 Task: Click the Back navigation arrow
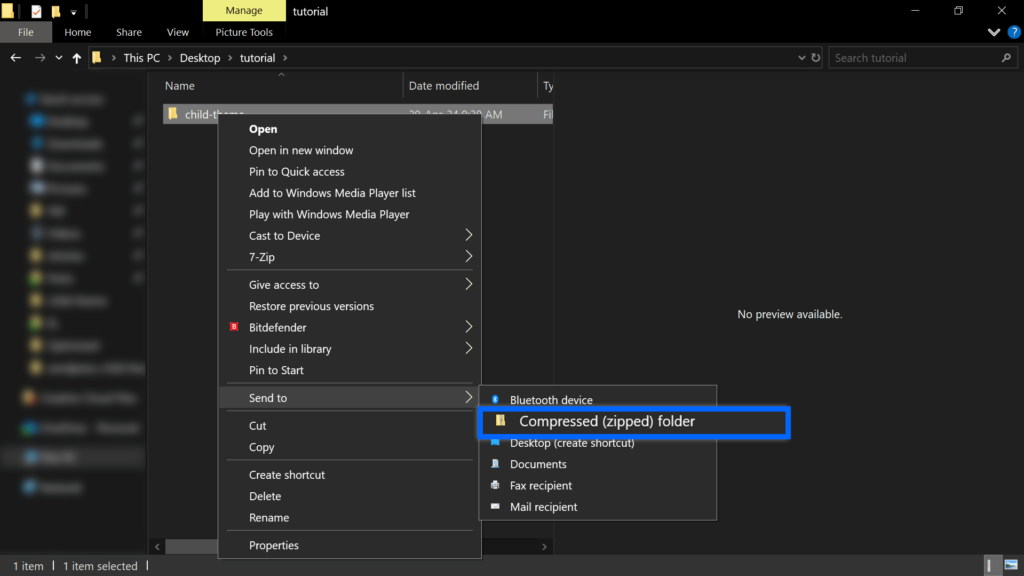click(16, 57)
